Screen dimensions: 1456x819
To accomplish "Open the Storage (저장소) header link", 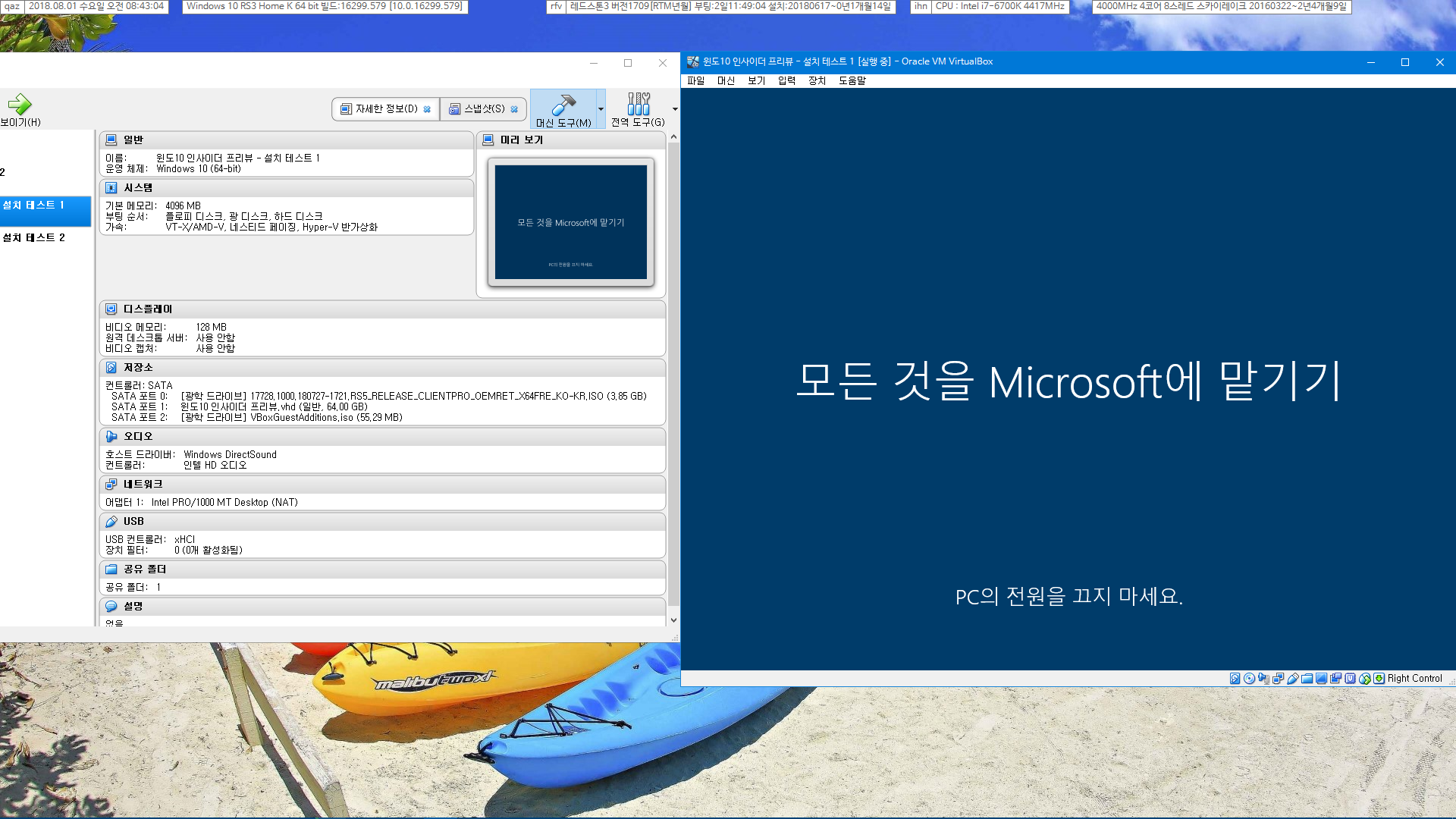I will click(x=138, y=367).
